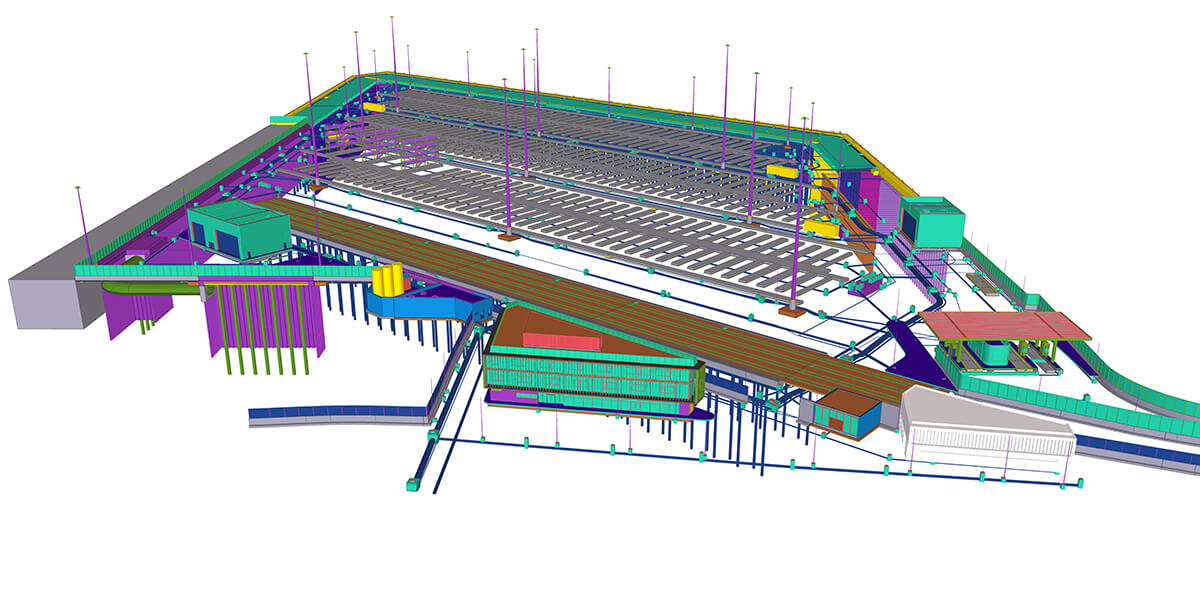
Task: Click the yellow box on deck's right side
Action: point(783,172)
